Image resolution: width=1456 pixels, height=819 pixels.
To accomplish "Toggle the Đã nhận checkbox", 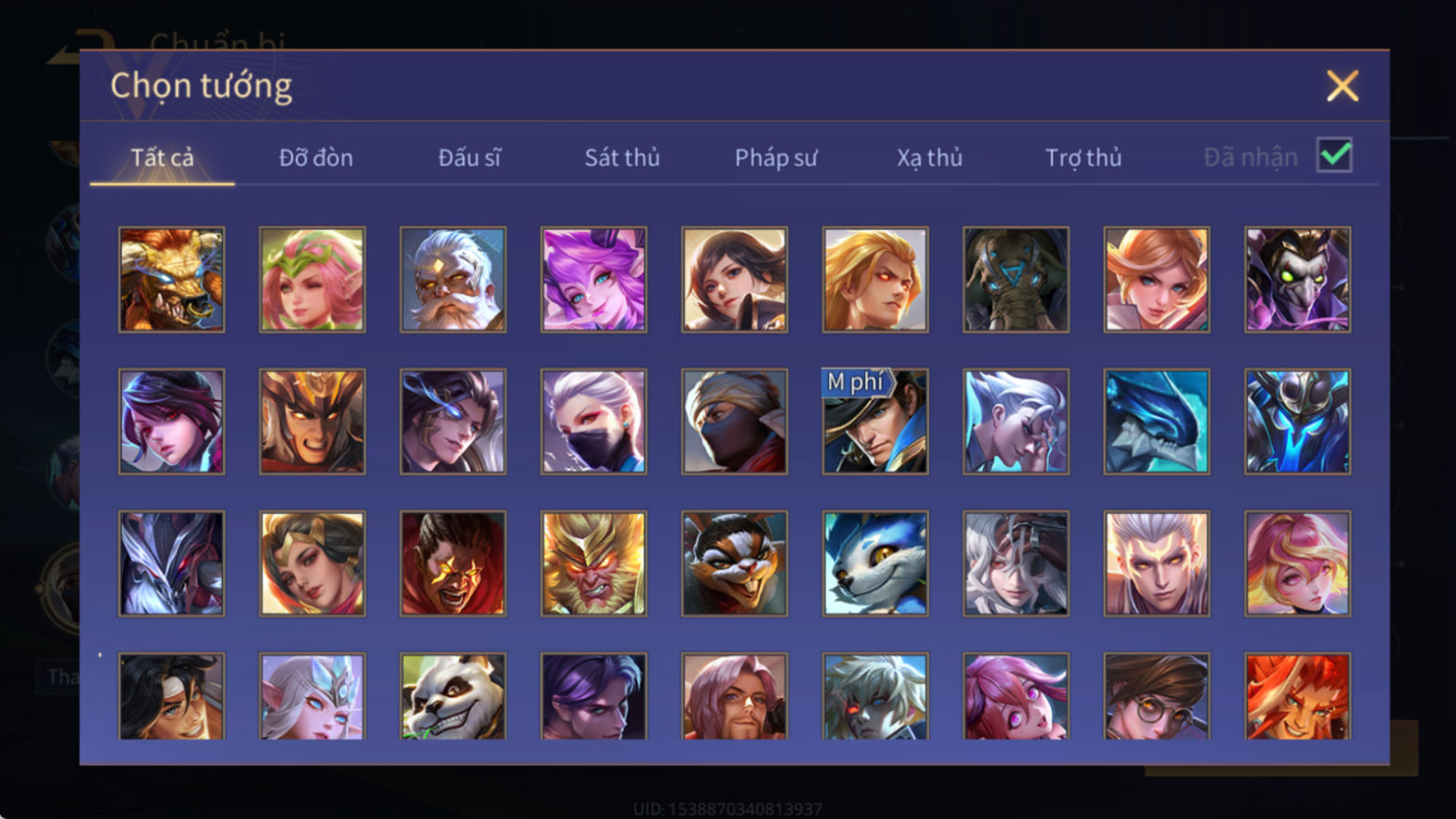I will pyautogui.click(x=1334, y=155).
